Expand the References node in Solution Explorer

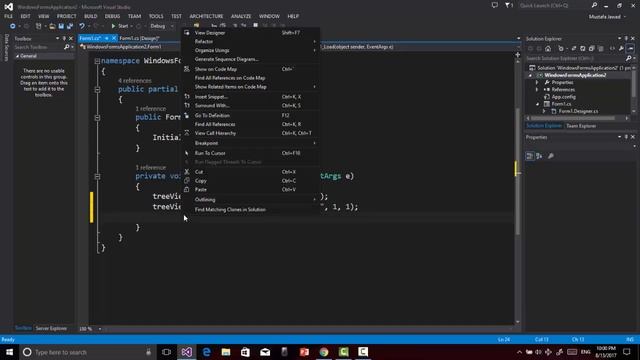[x=537, y=89]
